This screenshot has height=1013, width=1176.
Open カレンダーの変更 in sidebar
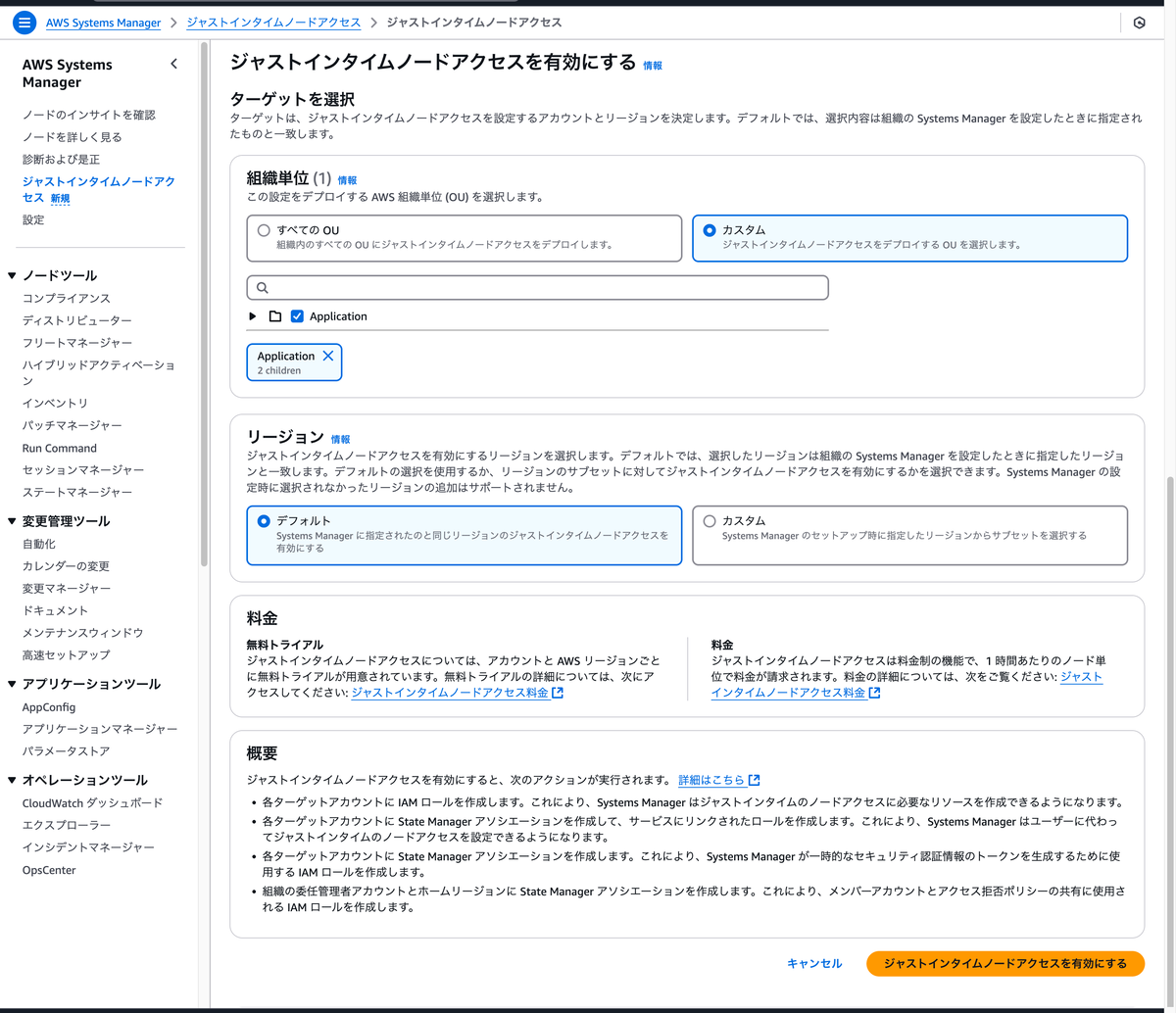click(x=67, y=566)
